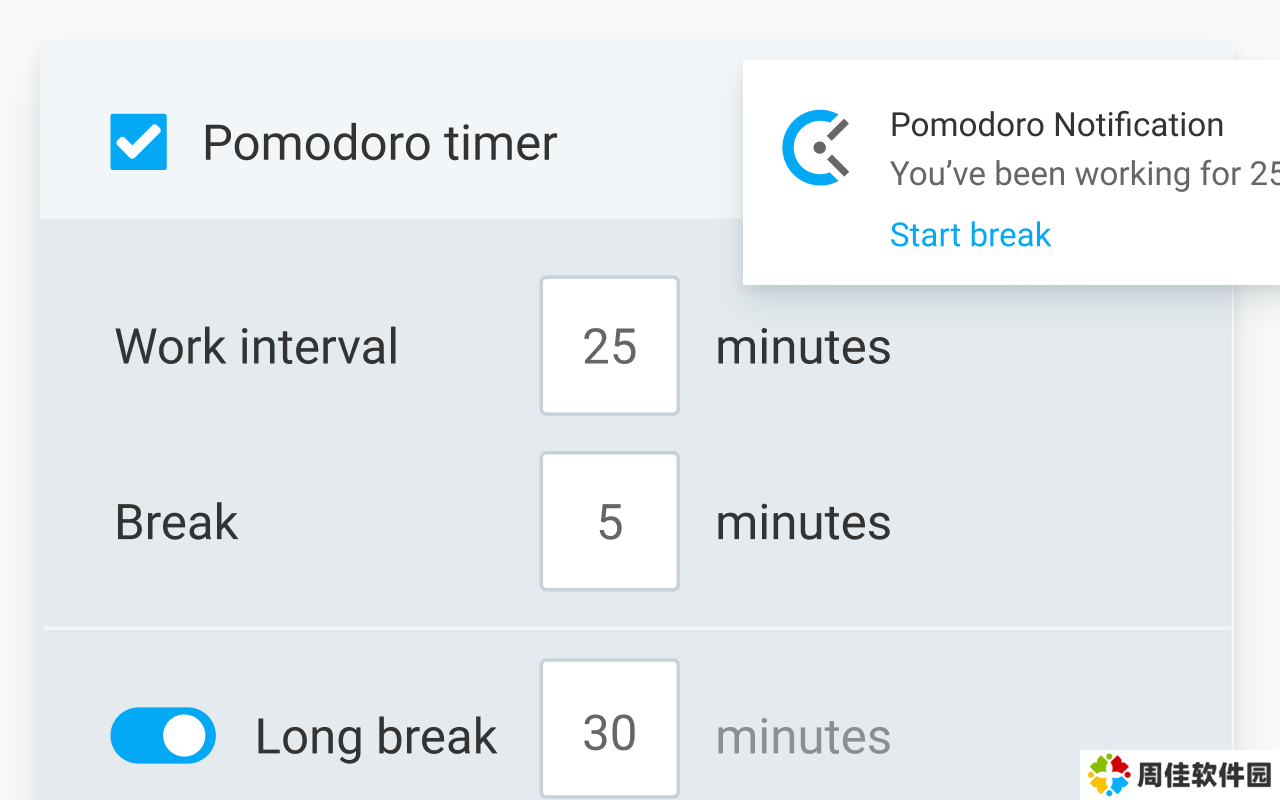Select the Break duration input box

(x=610, y=522)
